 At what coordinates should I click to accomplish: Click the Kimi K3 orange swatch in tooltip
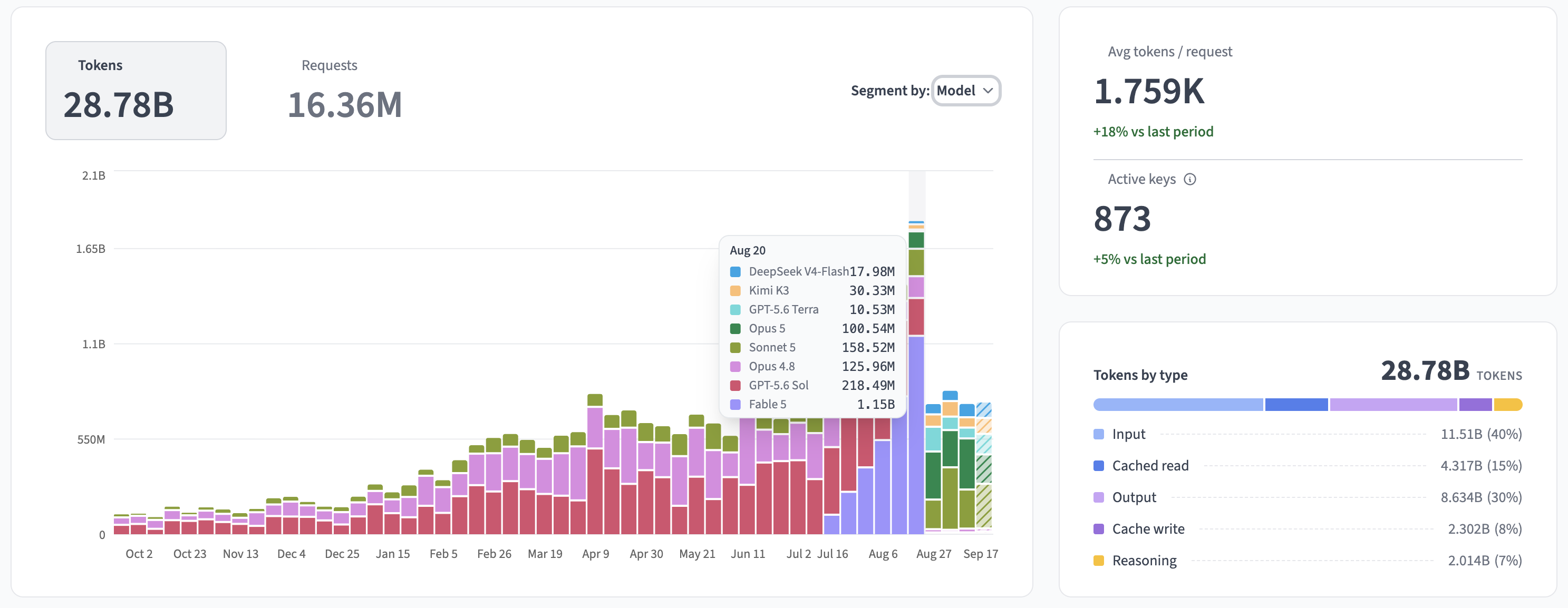coord(735,291)
